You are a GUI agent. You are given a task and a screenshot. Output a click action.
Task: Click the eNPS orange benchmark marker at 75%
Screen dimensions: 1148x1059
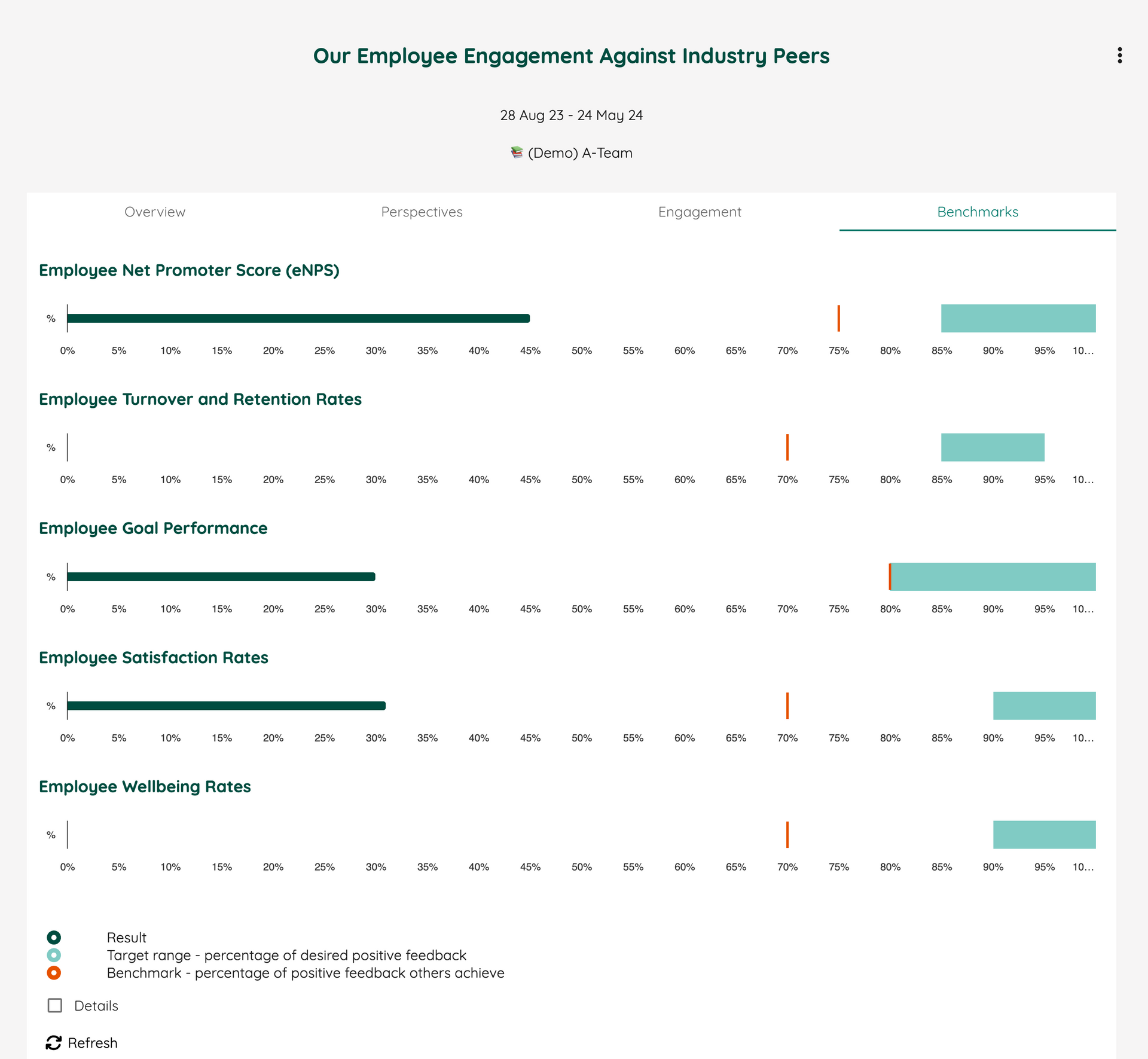(x=838, y=318)
